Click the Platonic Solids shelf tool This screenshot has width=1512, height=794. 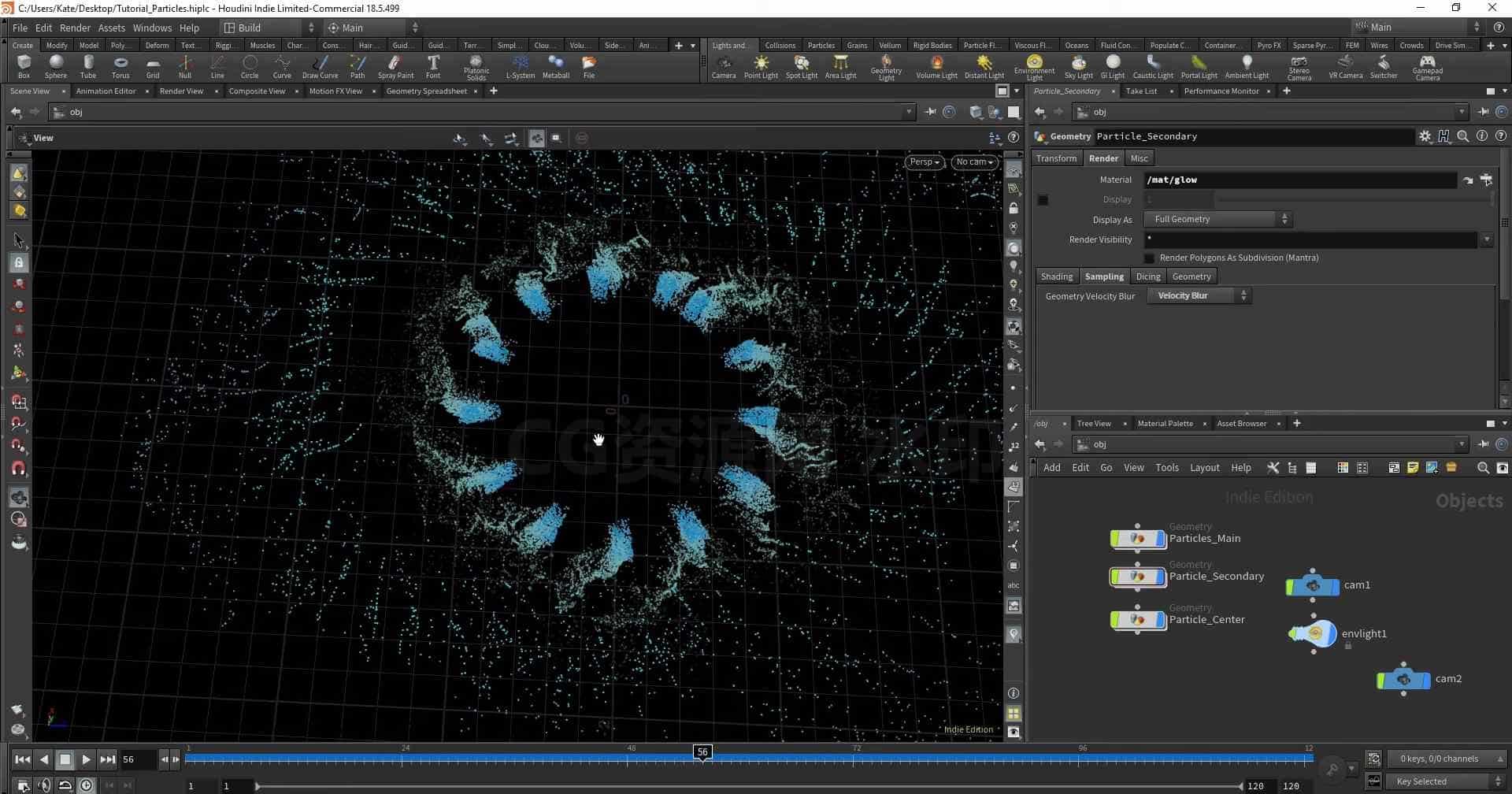point(476,68)
